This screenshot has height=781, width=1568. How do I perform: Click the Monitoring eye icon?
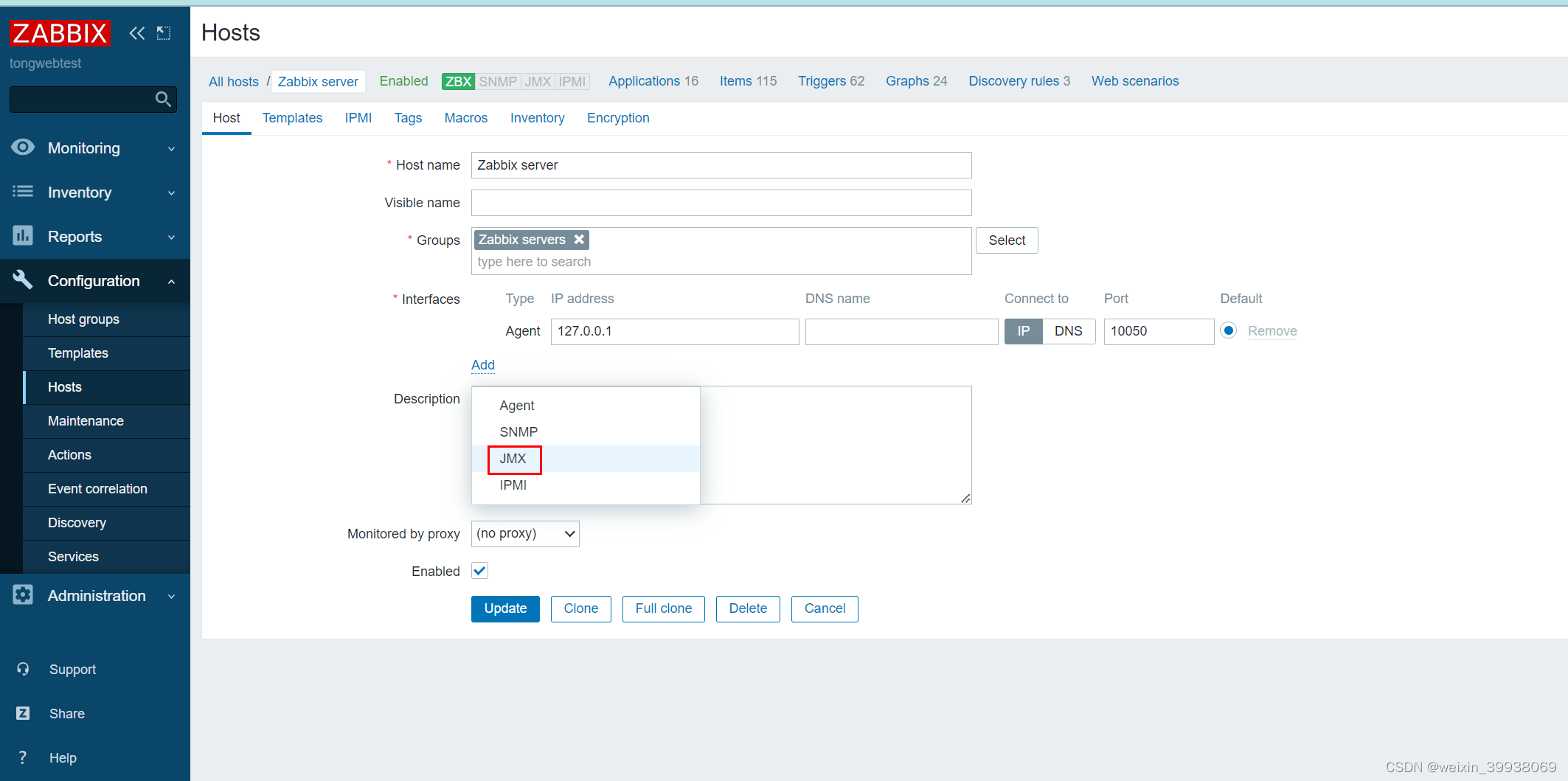pos(23,147)
